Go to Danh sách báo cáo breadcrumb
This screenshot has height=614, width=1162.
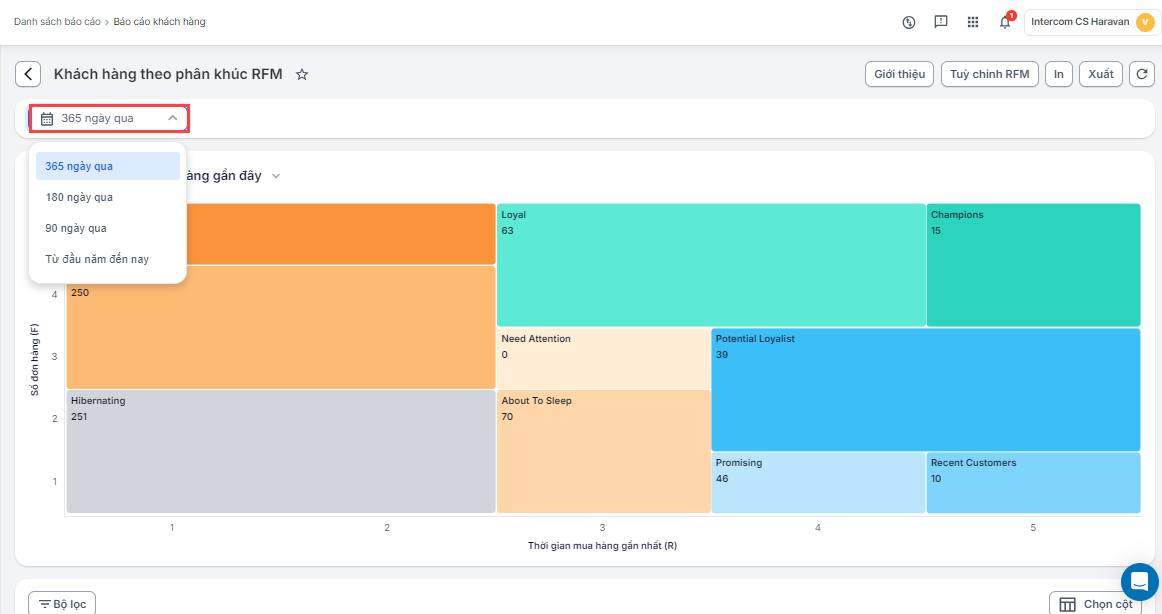58,22
